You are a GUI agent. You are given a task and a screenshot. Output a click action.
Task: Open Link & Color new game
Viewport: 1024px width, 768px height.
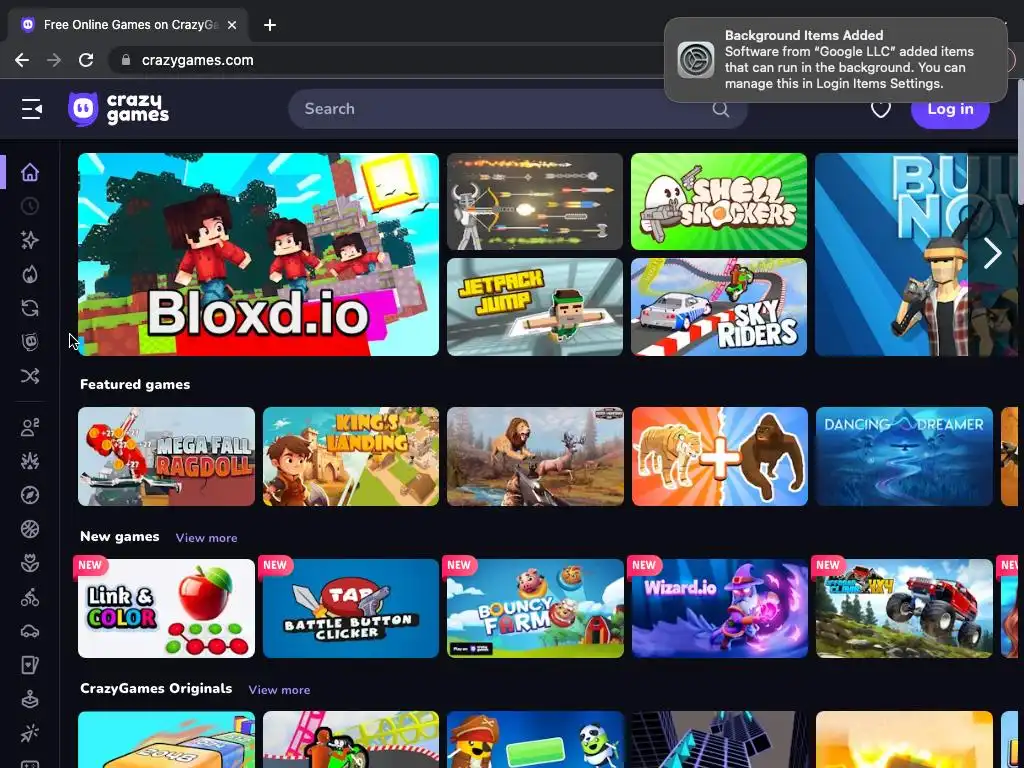click(x=167, y=609)
